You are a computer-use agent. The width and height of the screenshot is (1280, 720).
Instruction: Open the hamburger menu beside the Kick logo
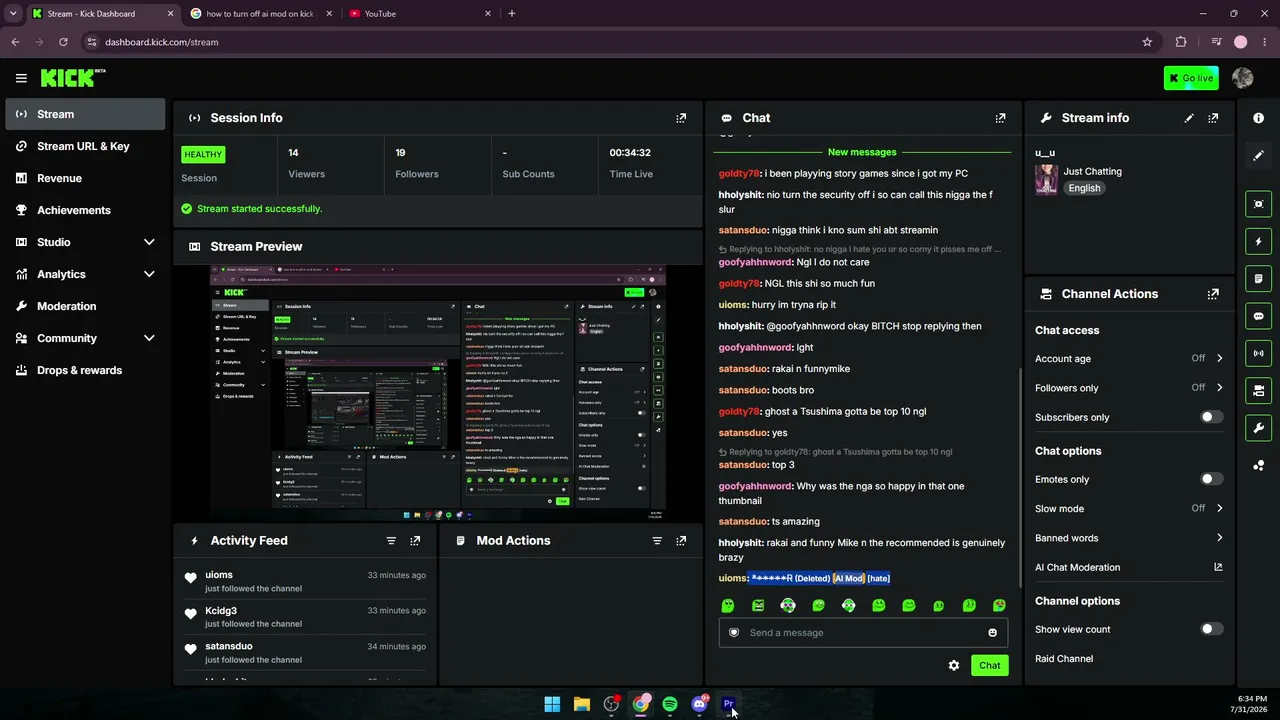(x=21, y=78)
